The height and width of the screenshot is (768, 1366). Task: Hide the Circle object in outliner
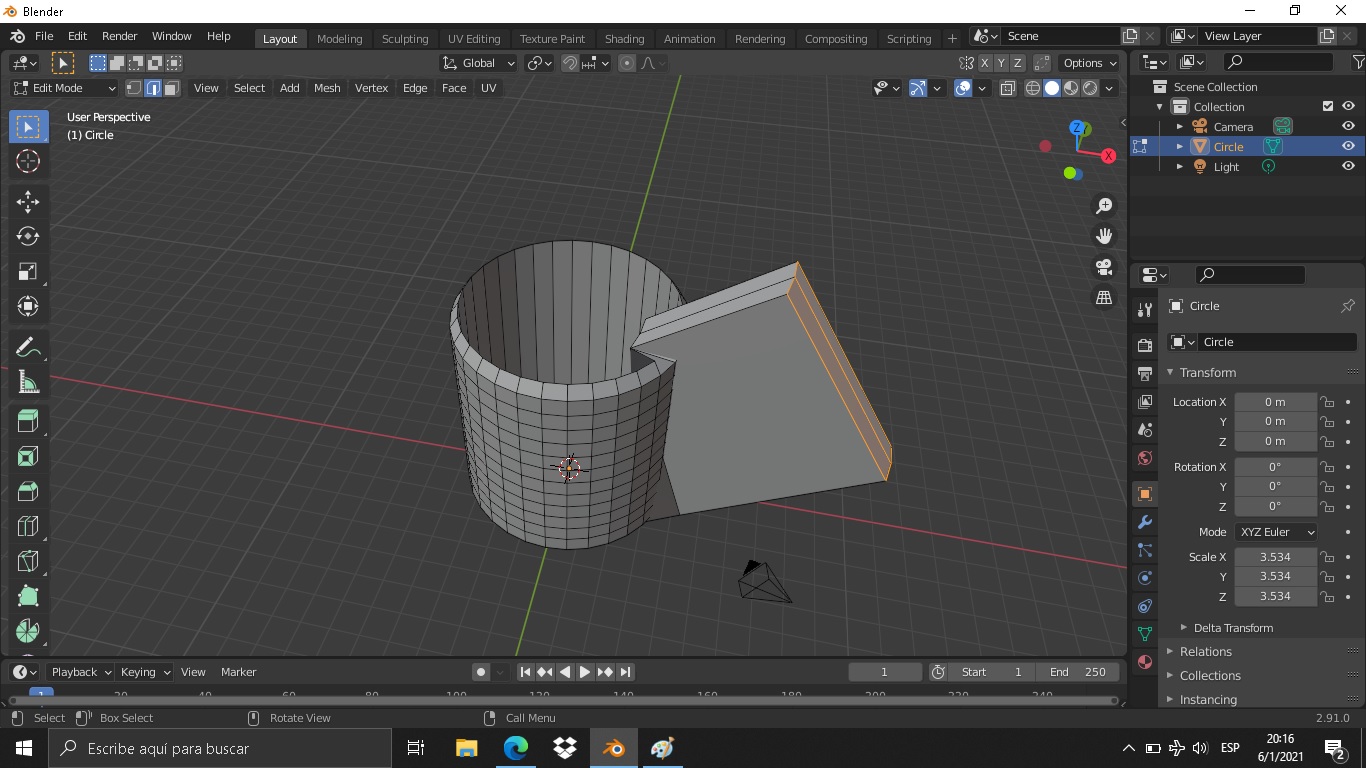point(1348,146)
